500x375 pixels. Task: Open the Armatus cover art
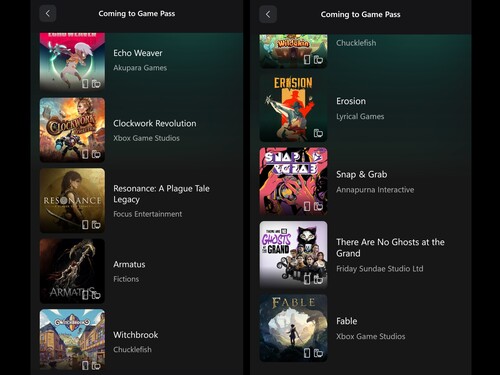(x=72, y=271)
